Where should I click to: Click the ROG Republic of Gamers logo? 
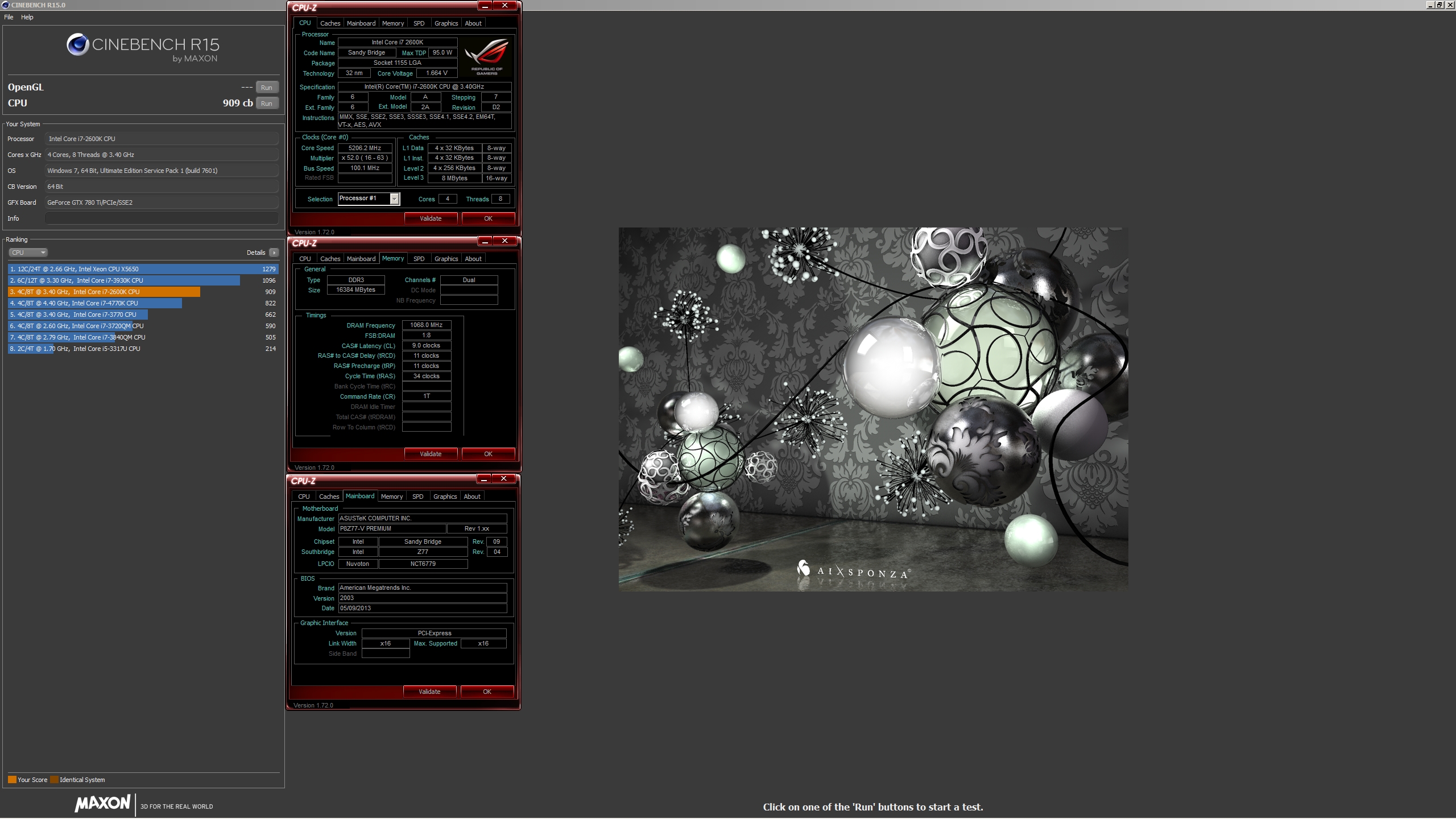(x=486, y=56)
